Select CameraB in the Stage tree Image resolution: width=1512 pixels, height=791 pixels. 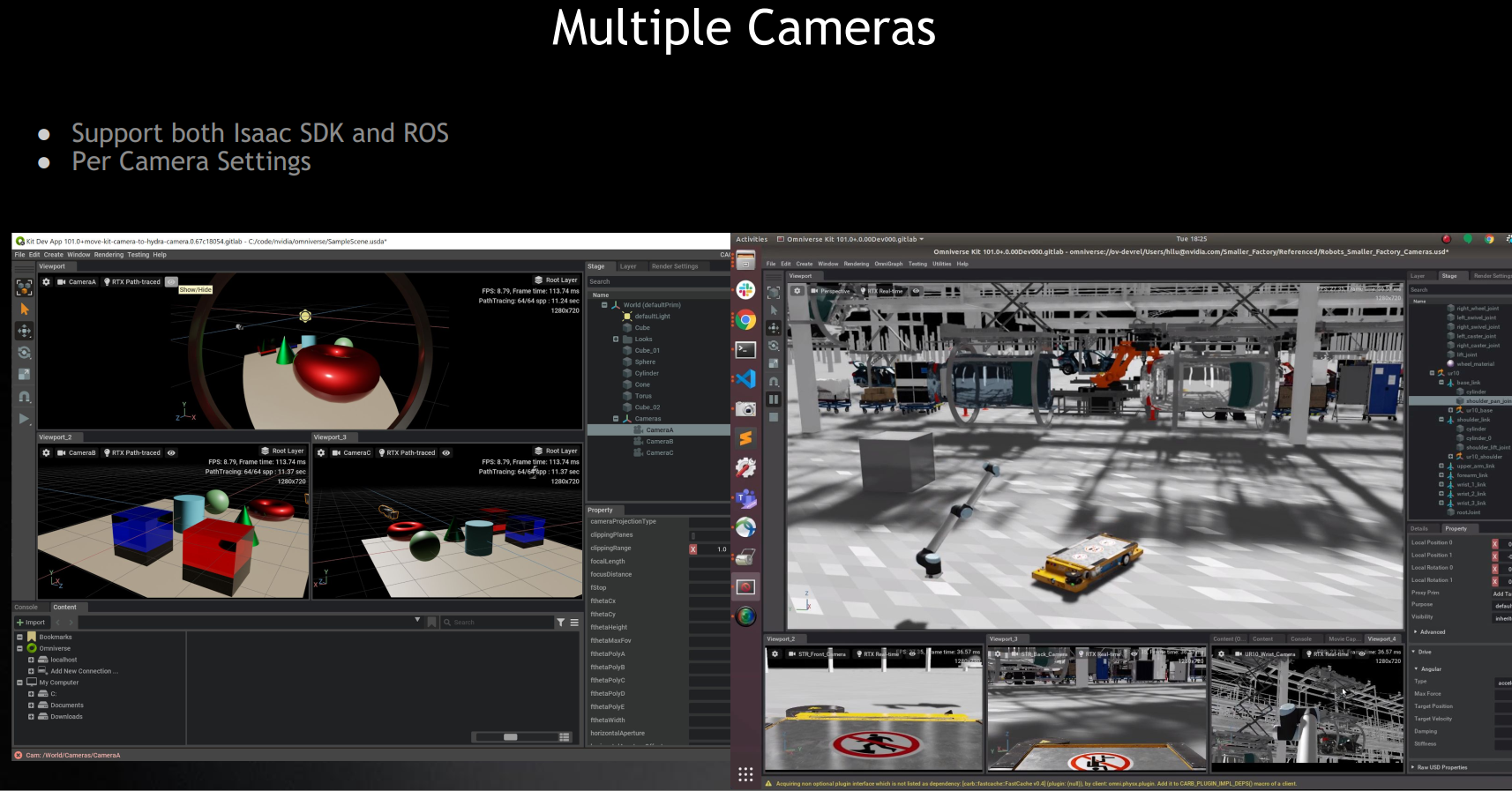[659, 442]
